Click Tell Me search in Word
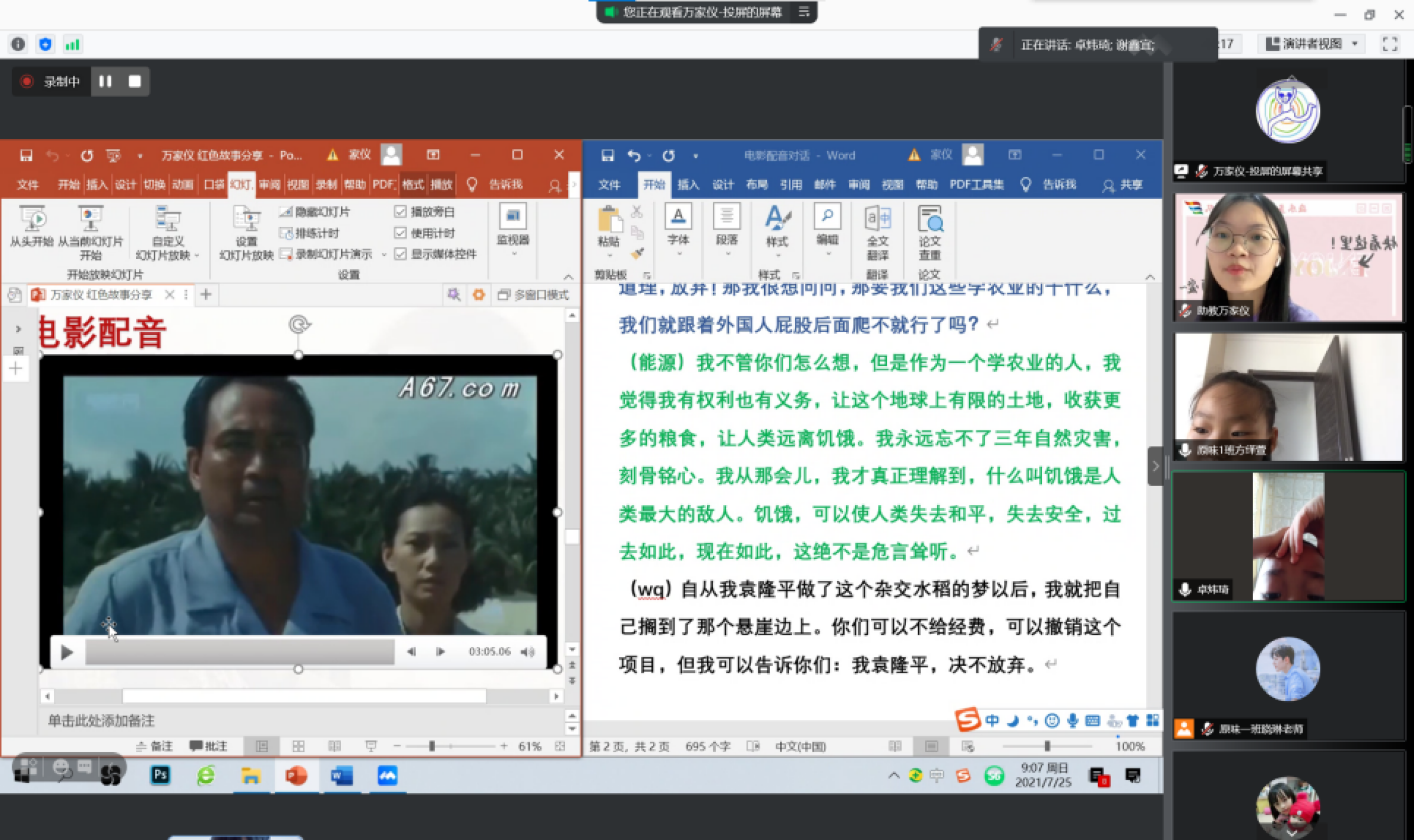Image resolution: width=1414 pixels, height=840 pixels. (1049, 185)
